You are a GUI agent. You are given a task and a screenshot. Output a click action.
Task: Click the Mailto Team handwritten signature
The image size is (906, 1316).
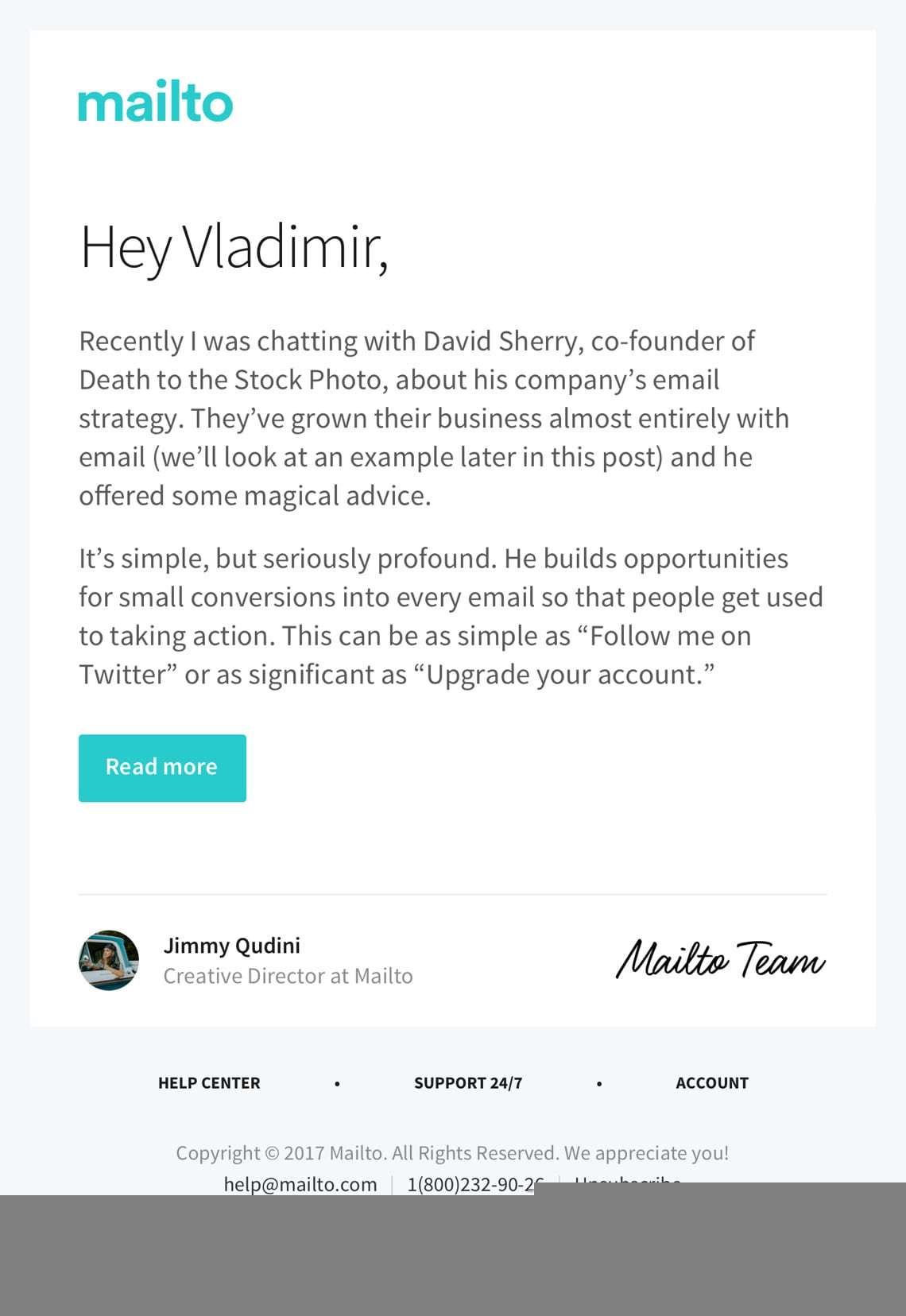tap(721, 959)
